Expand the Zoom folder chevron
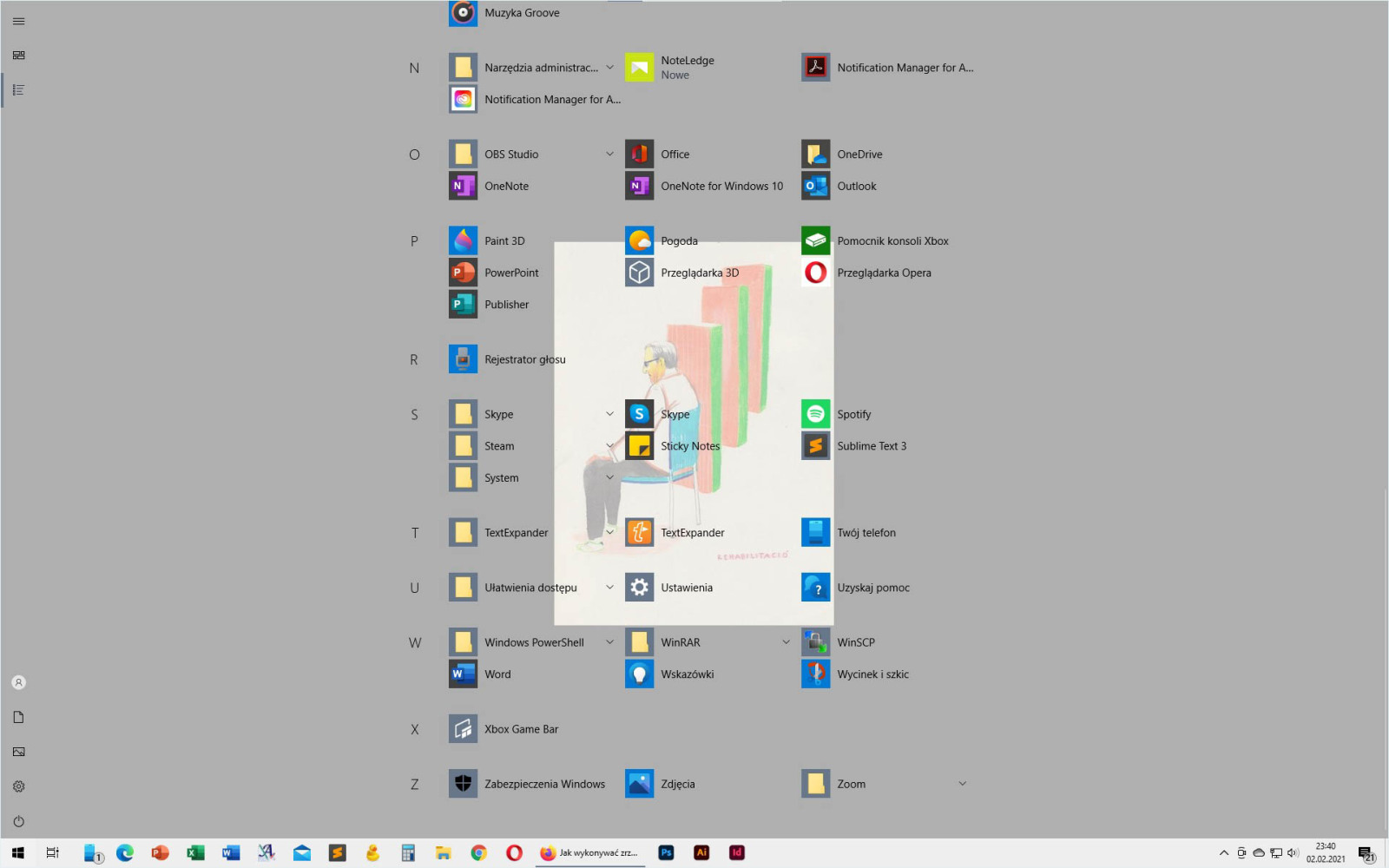Screen dimensions: 1389x868 tap(962, 784)
